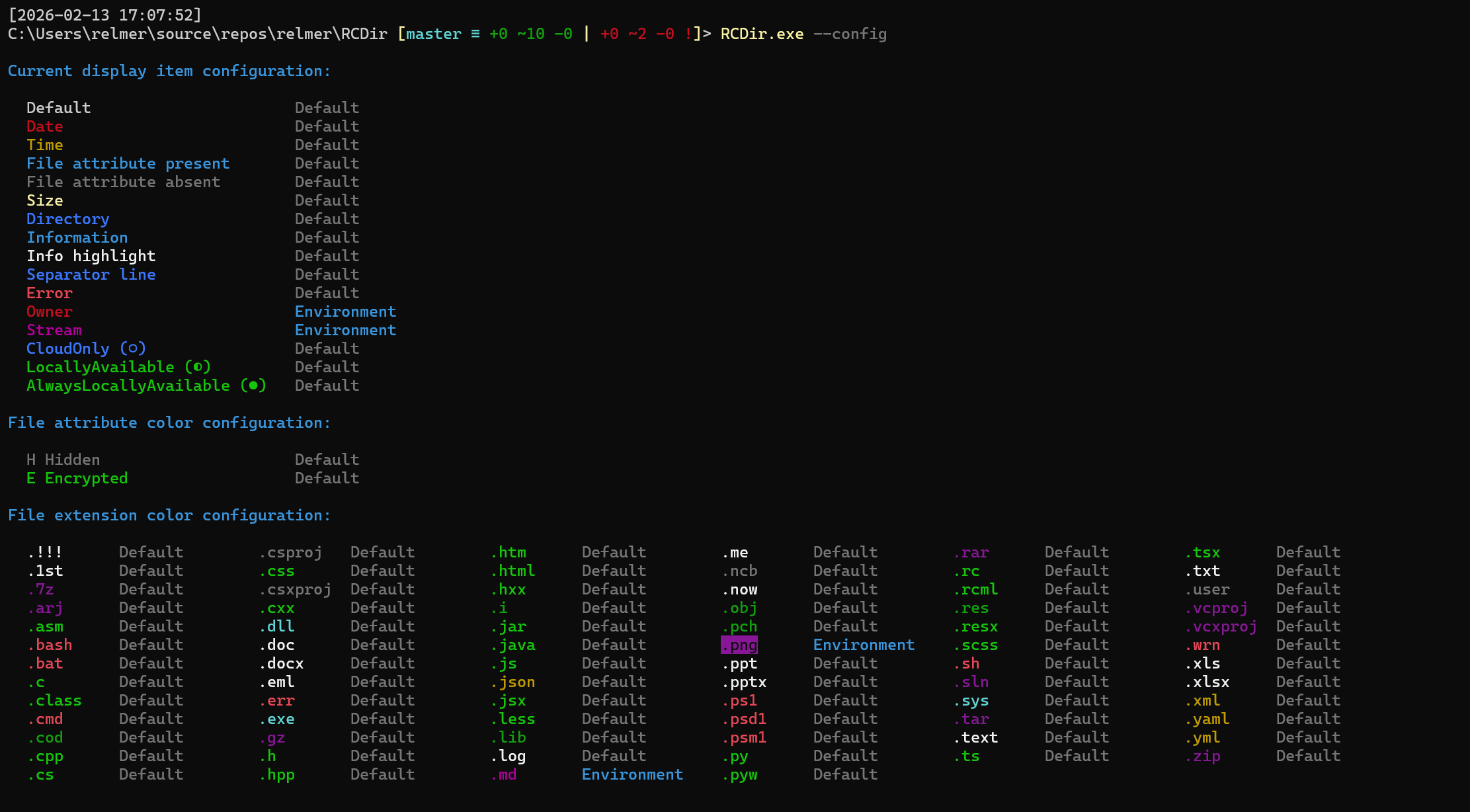Click the 'File attribute color configuration:' heading

point(169,423)
